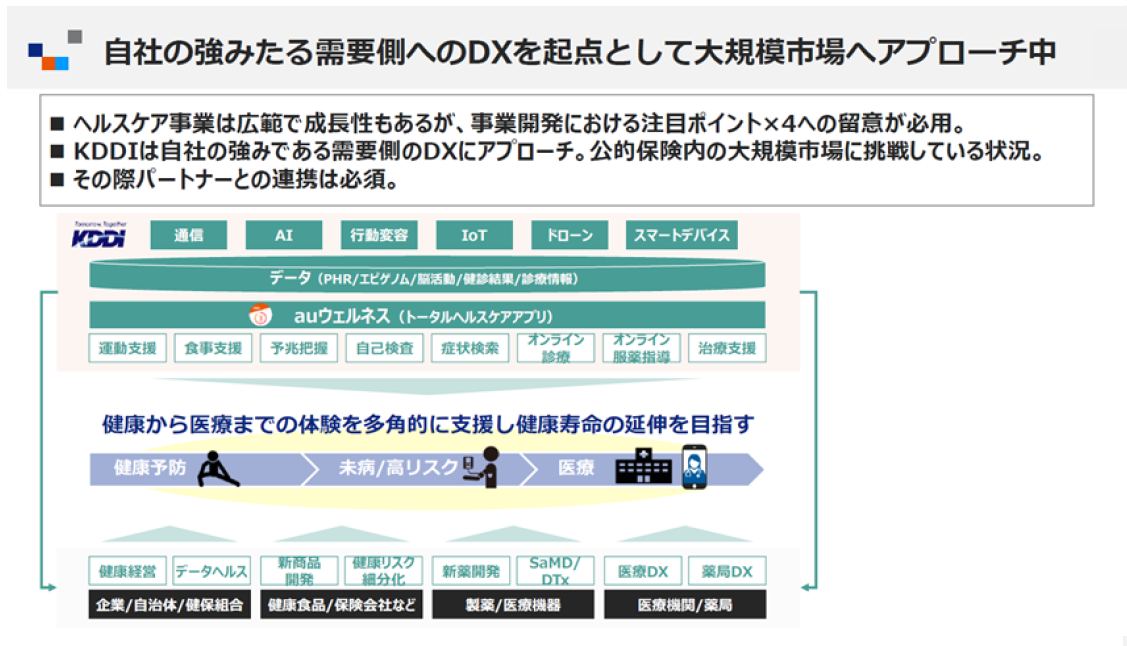Click the 製薬/医療機器 label

click(513, 604)
